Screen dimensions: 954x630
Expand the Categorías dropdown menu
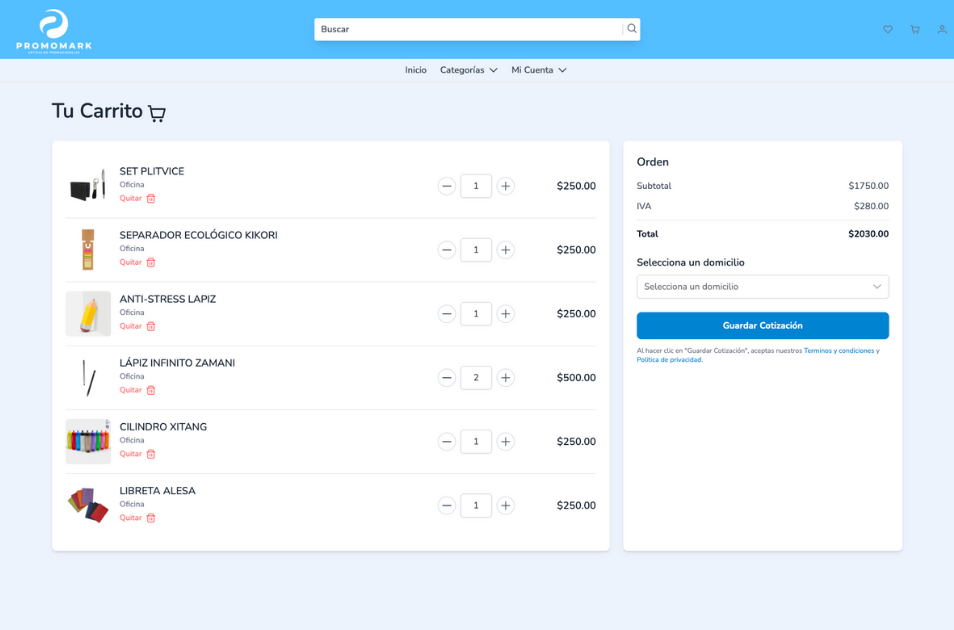pos(468,70)
